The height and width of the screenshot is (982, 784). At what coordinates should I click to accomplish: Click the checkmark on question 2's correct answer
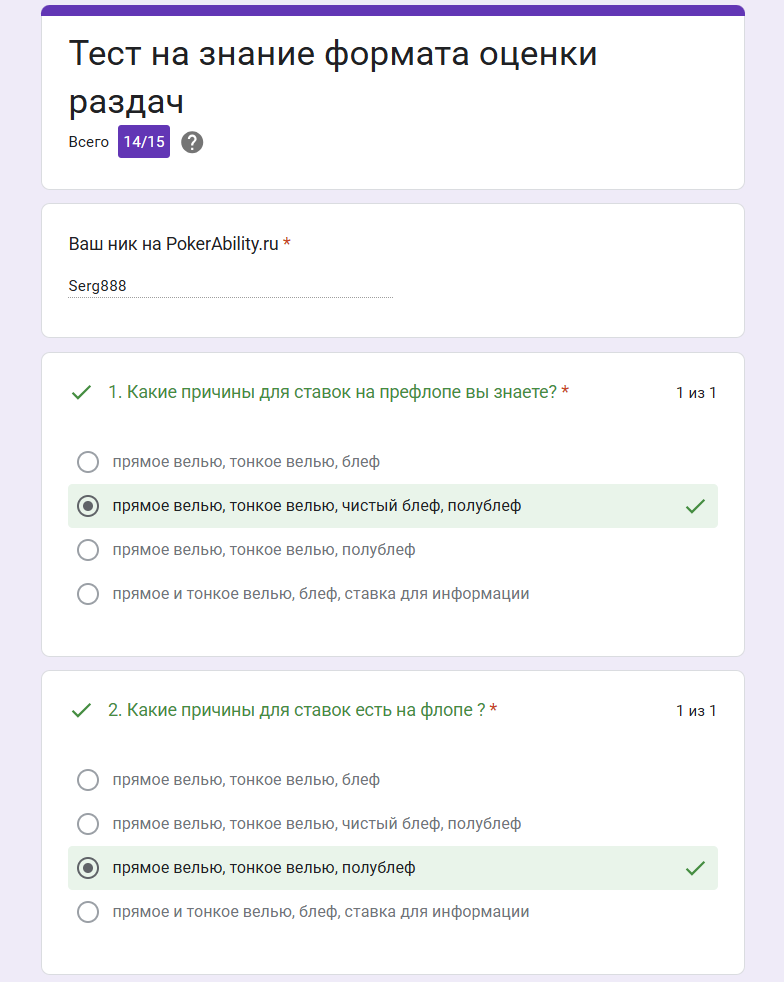click(x=695, y=868)
